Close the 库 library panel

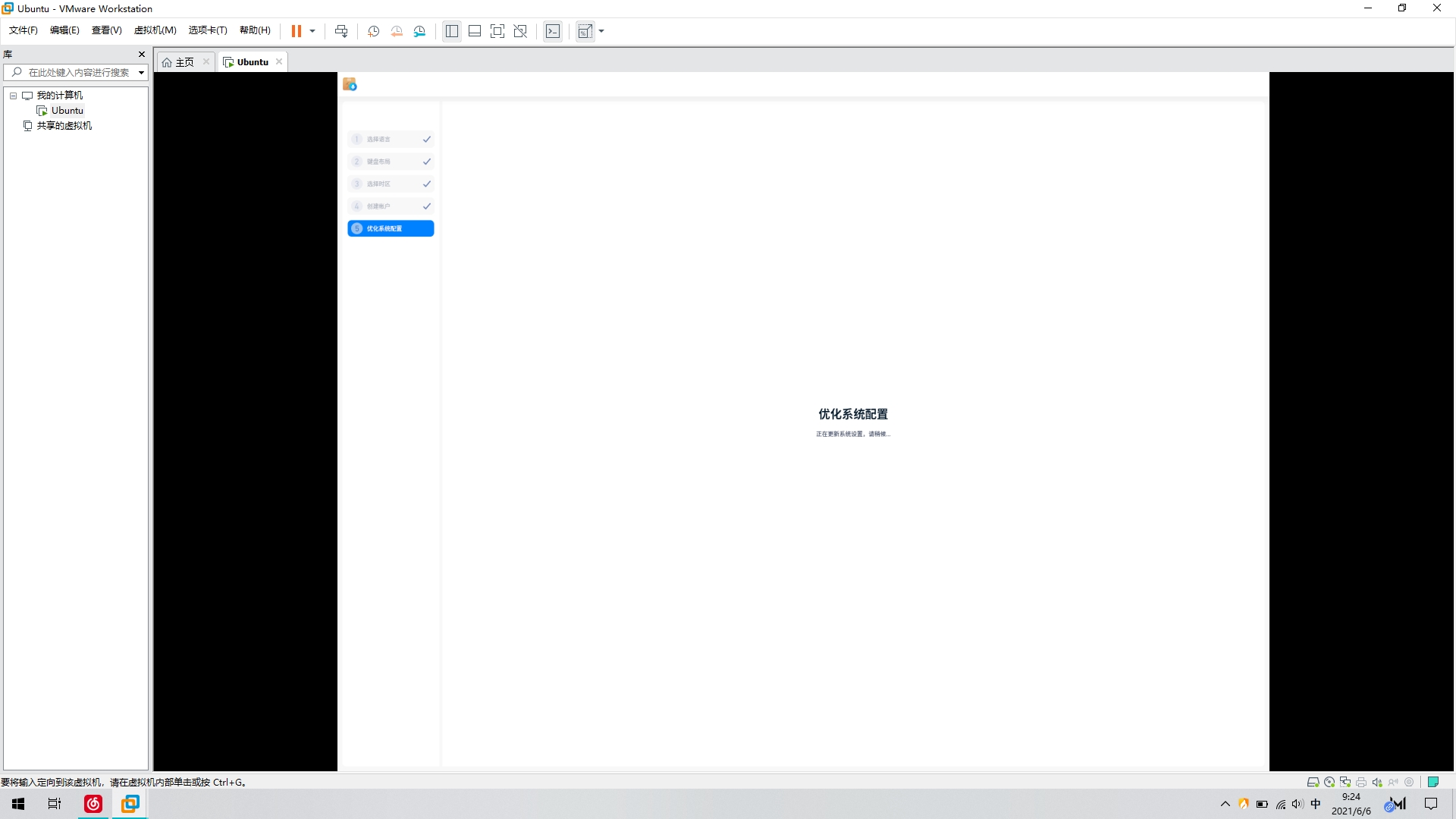pyautogui.click(x=142, y=54)
